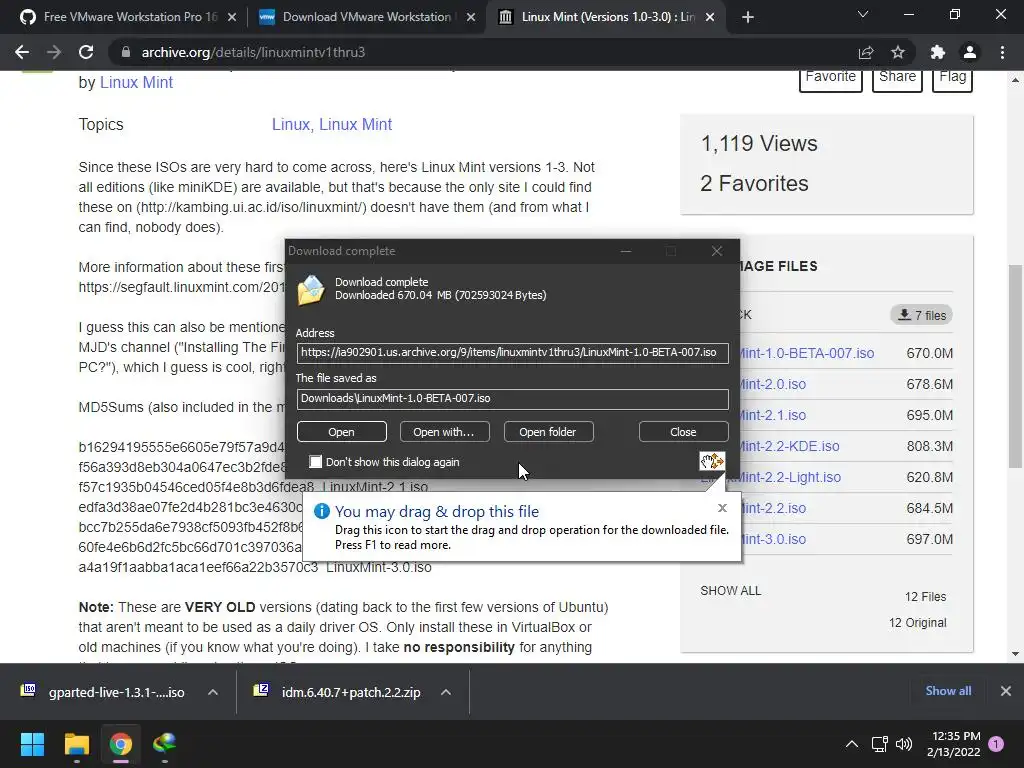This screenshot has width=1024, height=768.
Task: Click the network tray icon
Action: tap(879, 744)
